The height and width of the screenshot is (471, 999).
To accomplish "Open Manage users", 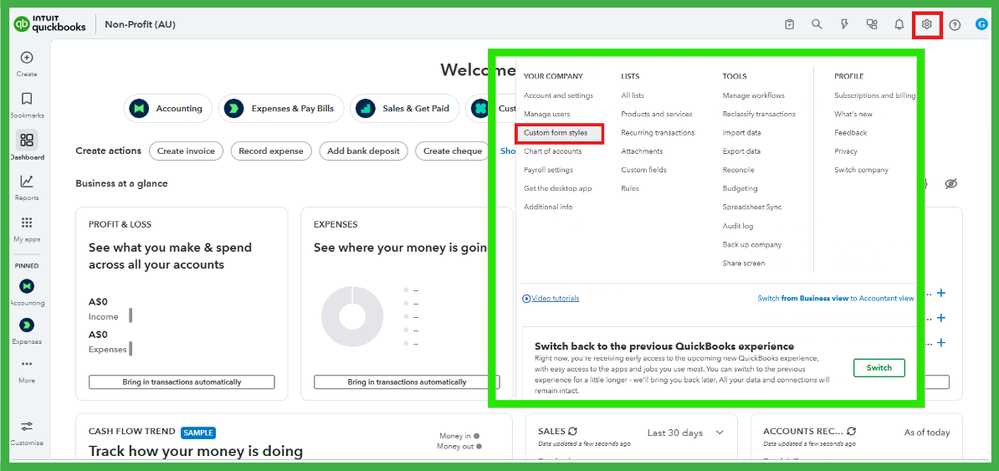I will click(547, 114).
